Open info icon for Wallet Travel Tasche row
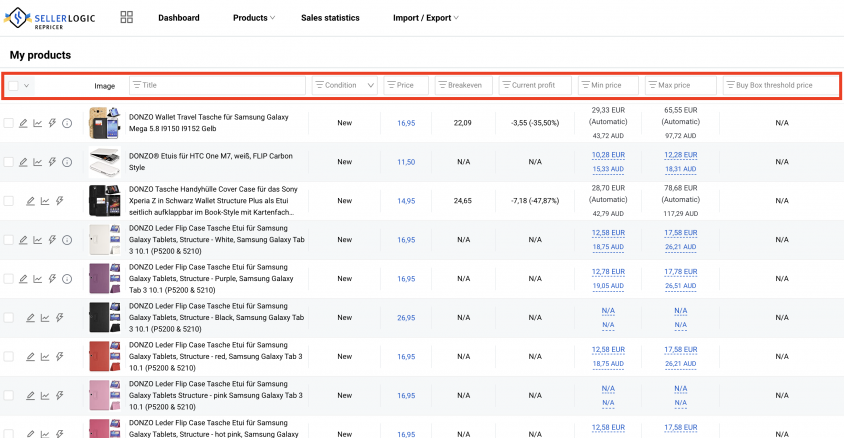 click(x=67, y=123)
